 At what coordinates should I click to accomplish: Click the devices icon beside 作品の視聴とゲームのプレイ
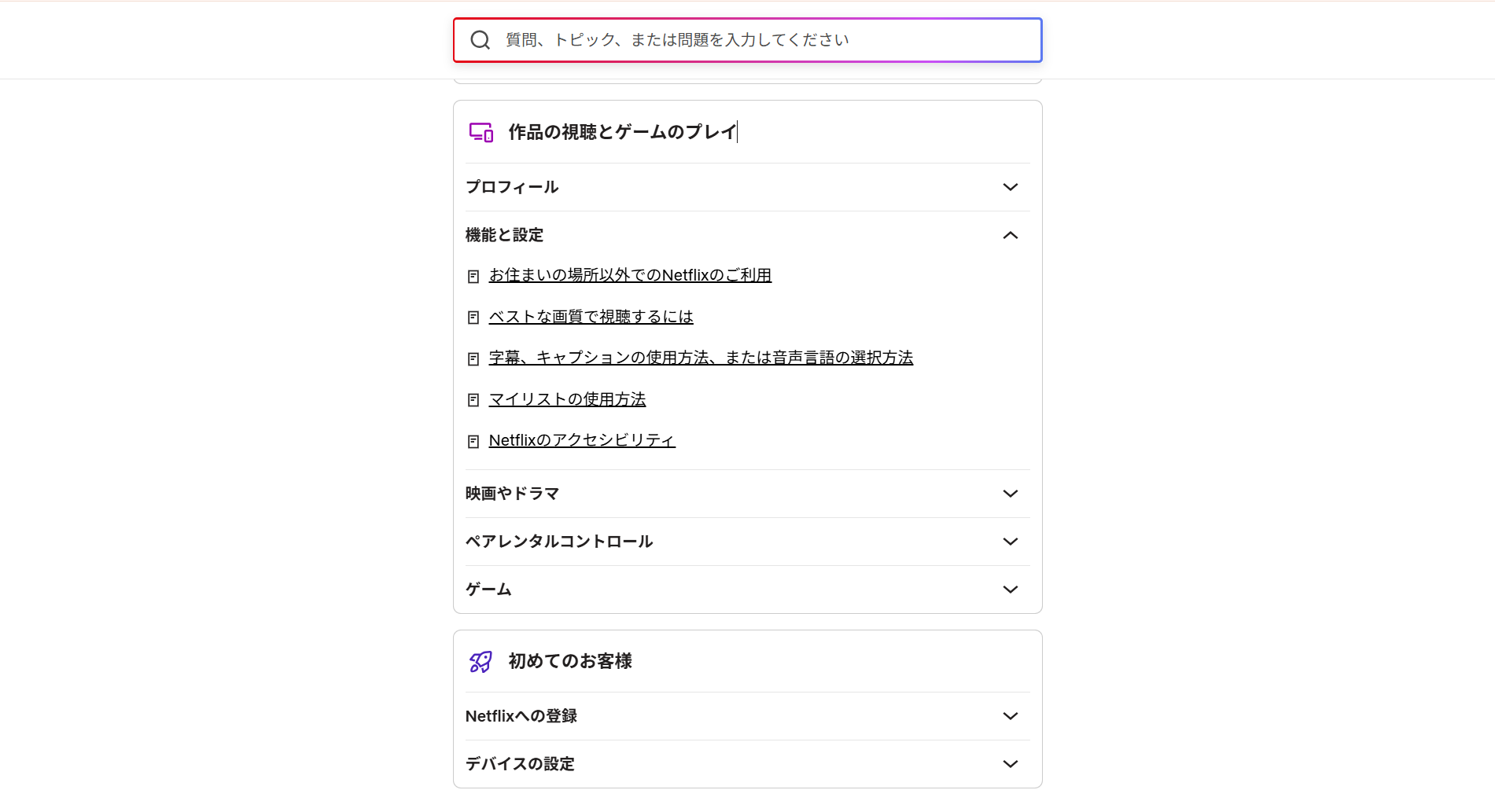(x=481, y=132)
